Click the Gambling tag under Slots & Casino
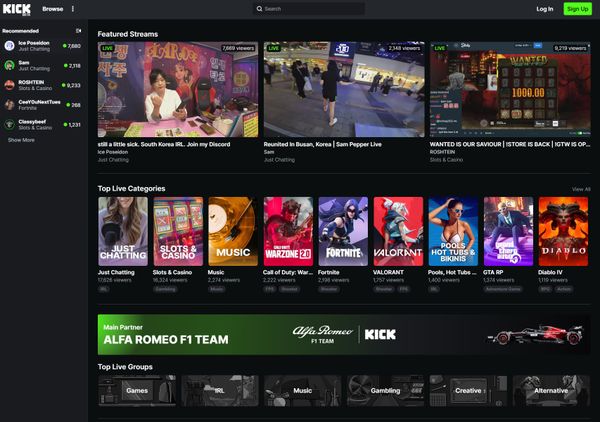 (x=165, y=289)
